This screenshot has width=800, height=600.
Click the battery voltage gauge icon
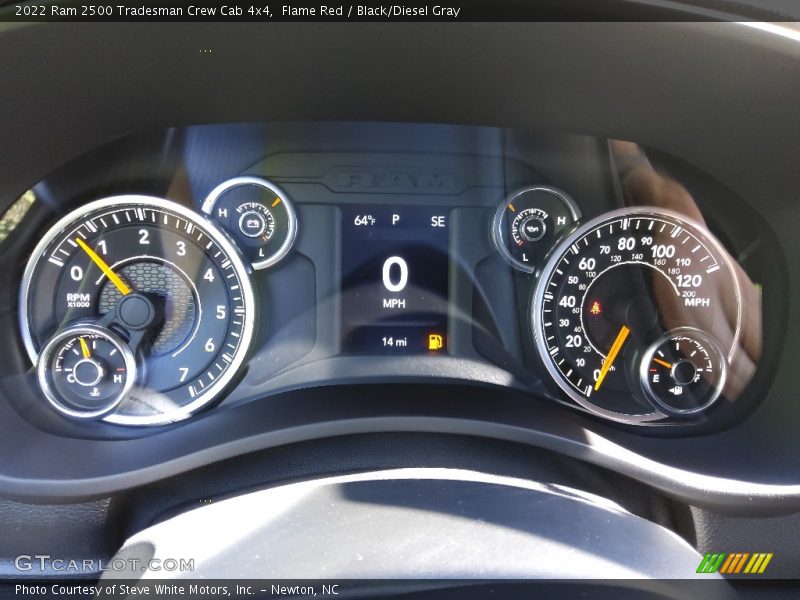coord(249,222)
